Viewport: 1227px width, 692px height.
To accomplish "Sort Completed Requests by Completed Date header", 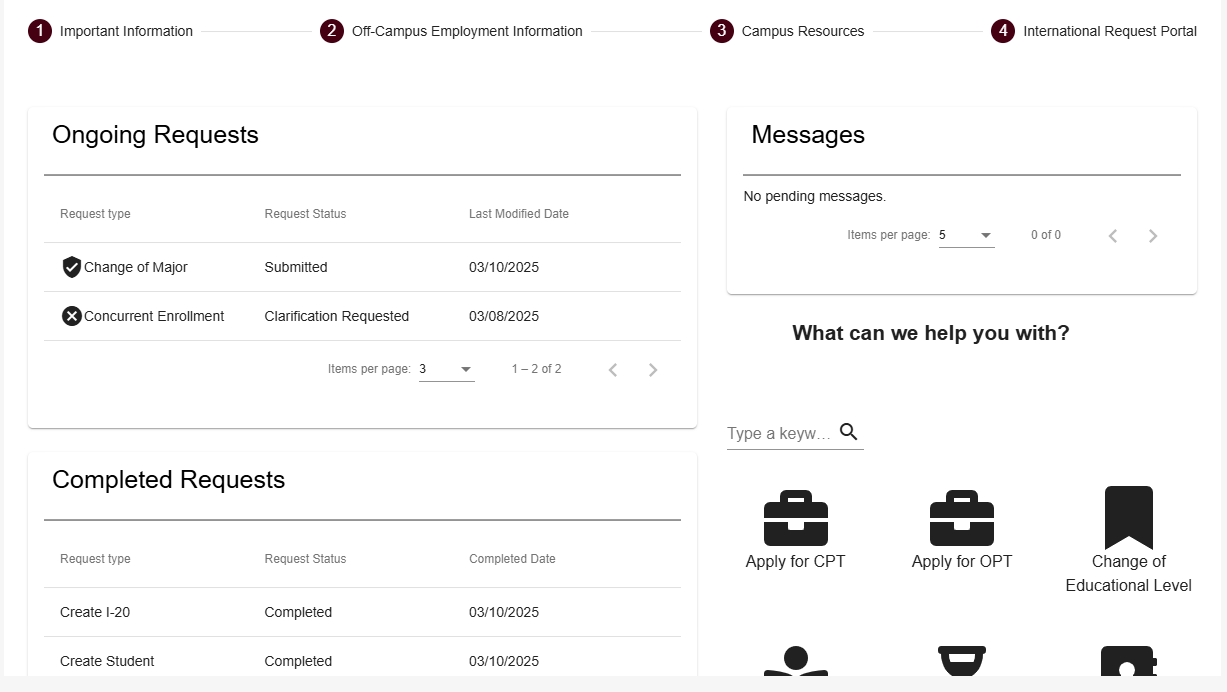I will tap(512, 559).
